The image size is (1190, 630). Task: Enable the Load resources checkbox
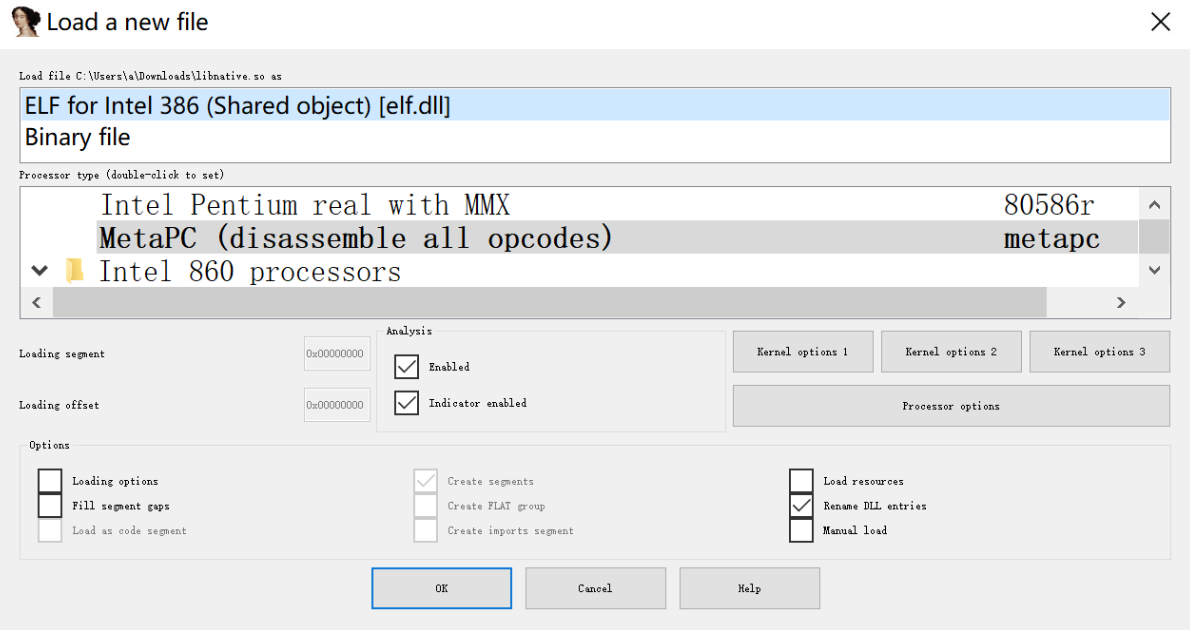801,481
